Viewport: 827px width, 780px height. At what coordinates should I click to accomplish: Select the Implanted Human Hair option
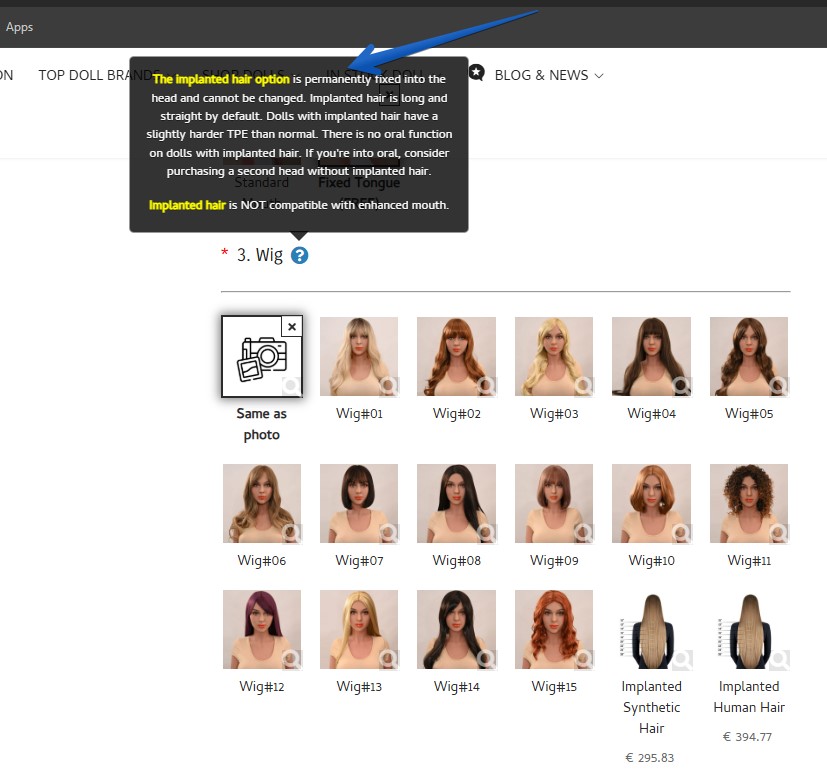coord(749,632)
